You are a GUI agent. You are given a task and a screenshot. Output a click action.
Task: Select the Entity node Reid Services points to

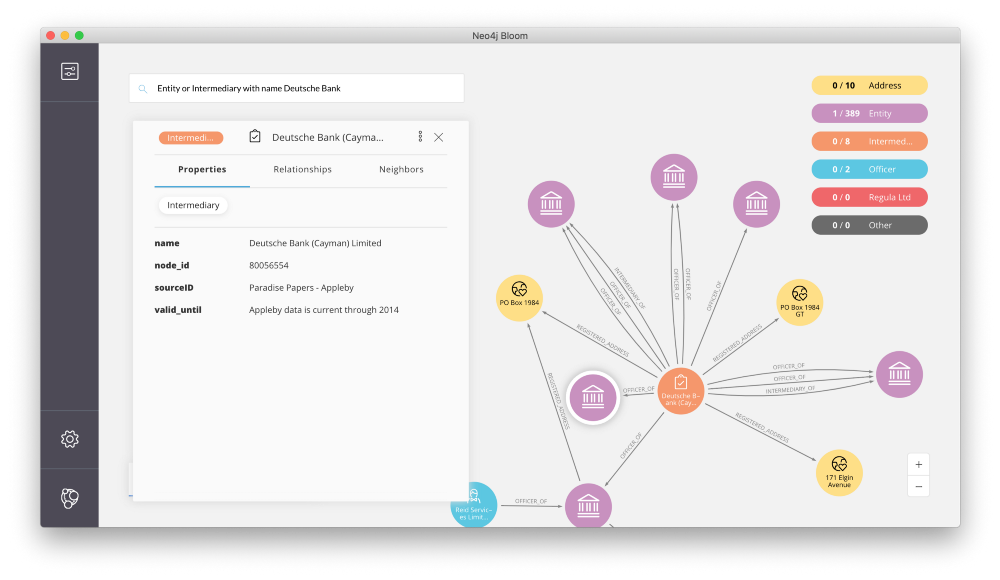tap(588, 506)
